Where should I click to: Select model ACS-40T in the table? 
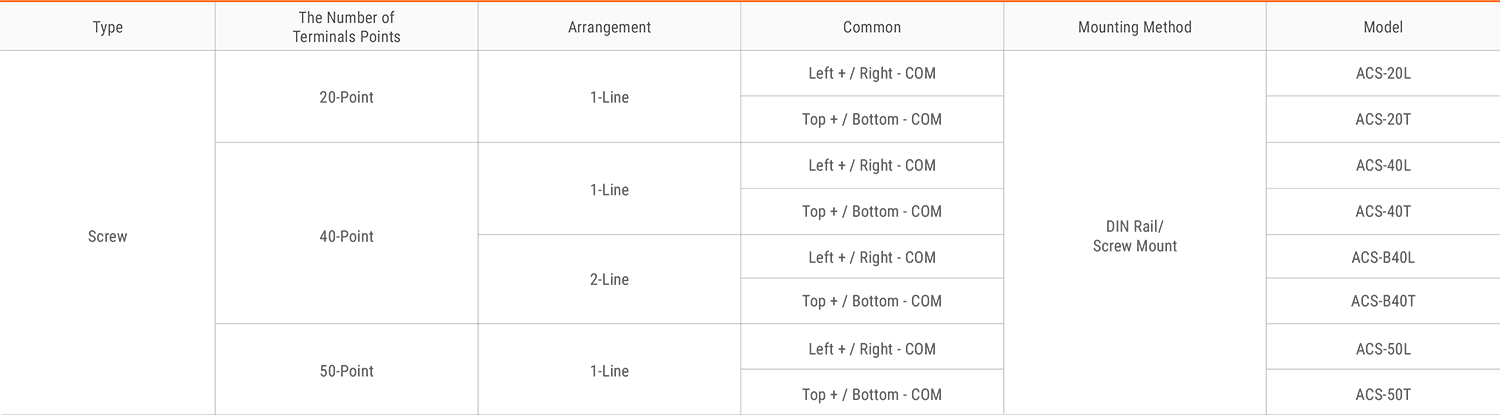(x=1383, y=211)
